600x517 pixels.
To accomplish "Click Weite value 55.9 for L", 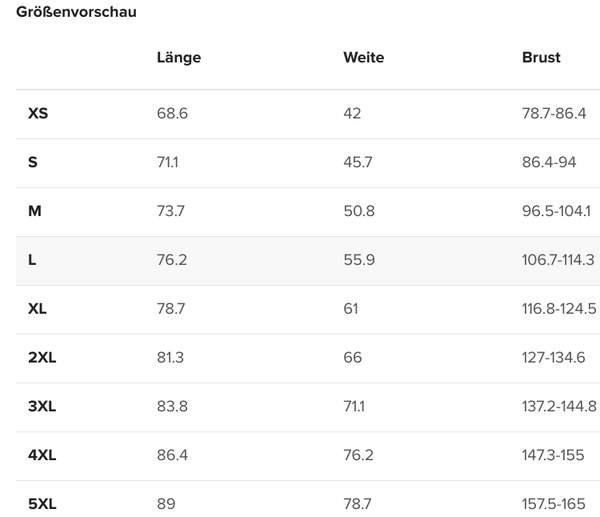I will (359, 260).
